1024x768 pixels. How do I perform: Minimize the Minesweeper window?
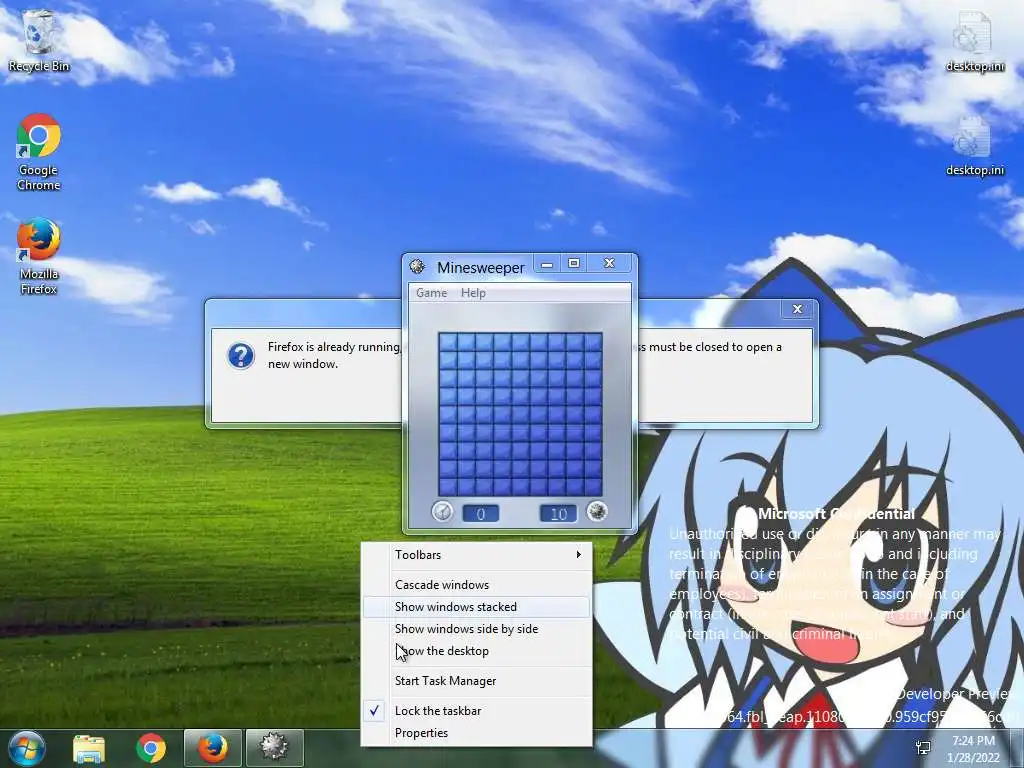coord(547,264)
